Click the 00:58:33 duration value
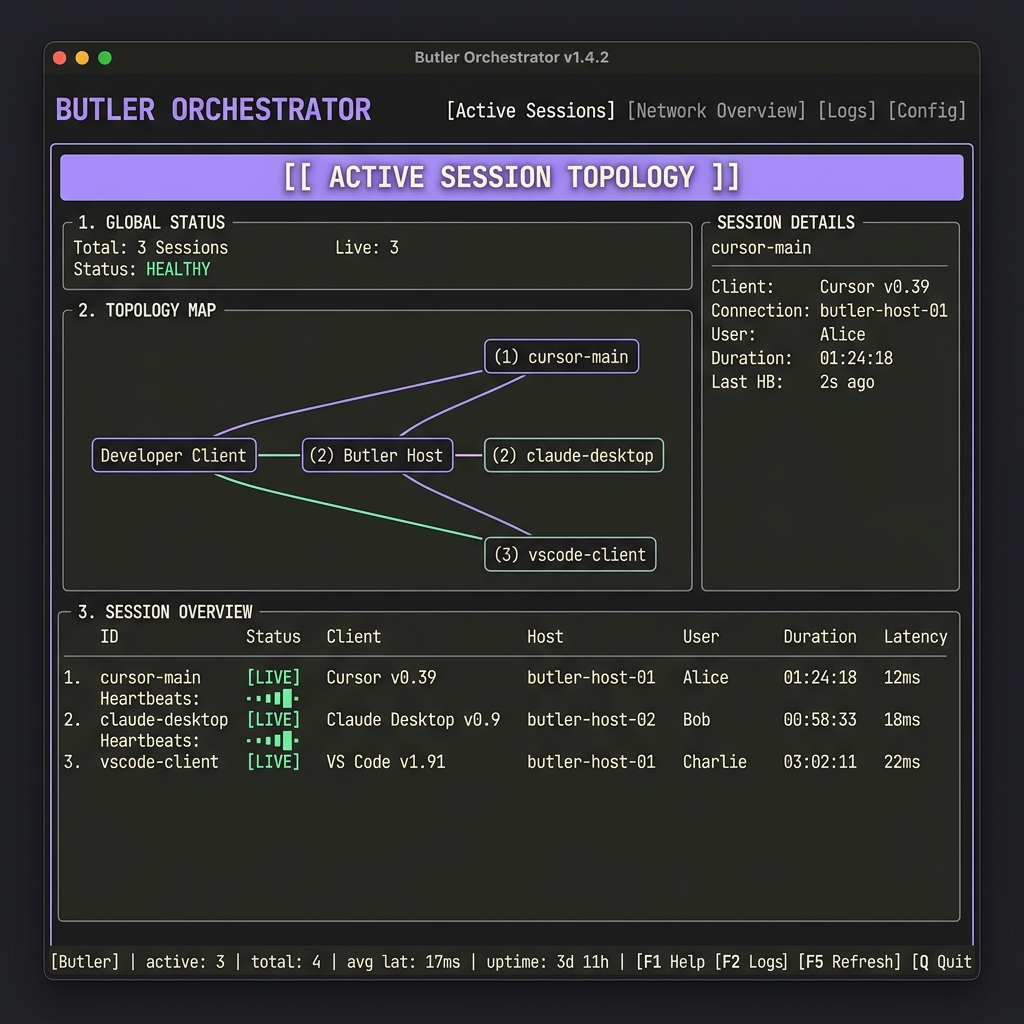 point(820,720)
